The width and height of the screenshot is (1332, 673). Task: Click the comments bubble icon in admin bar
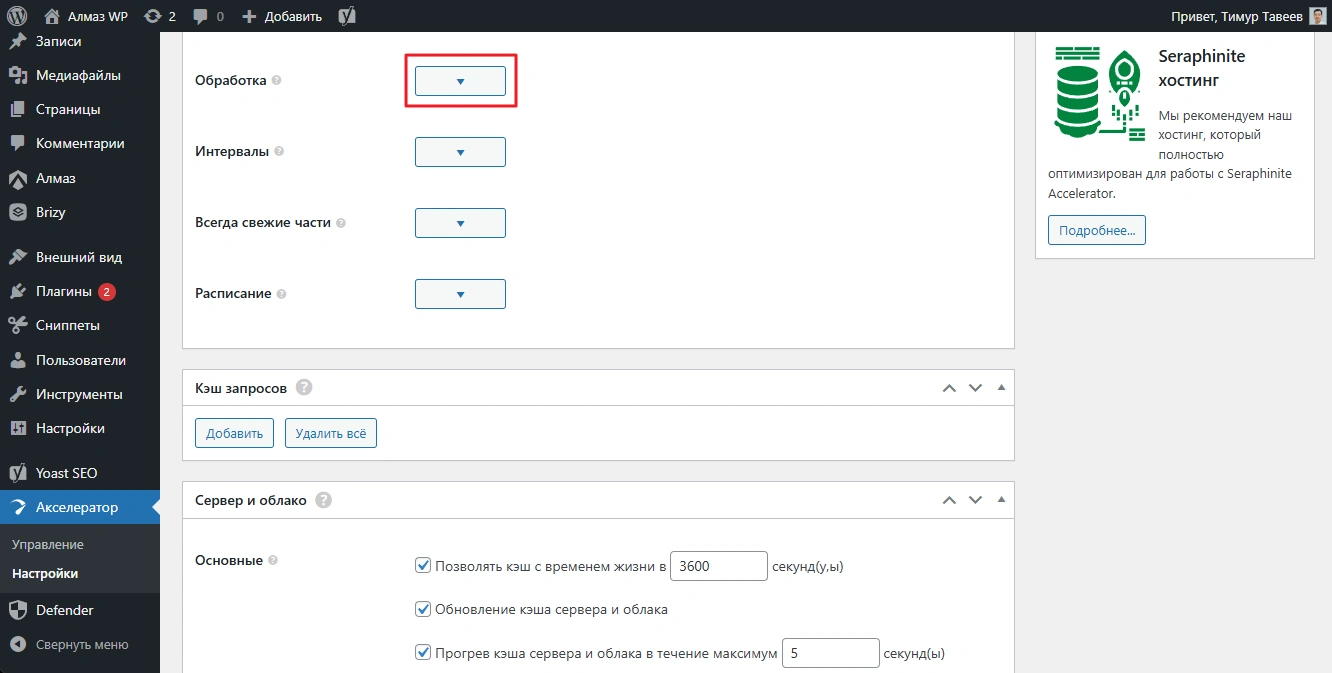tap(201, 16)
